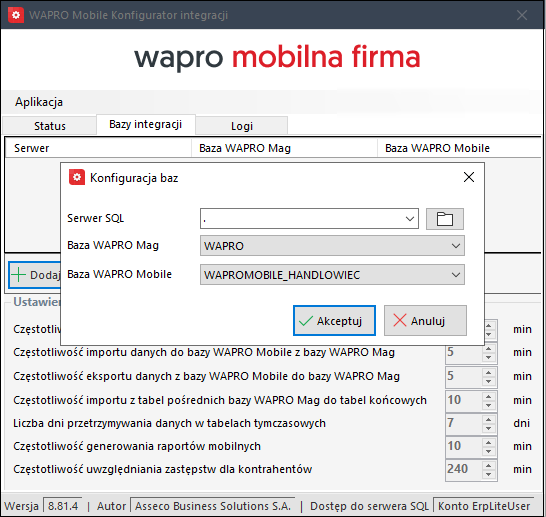
Task: Decrease mobile reports generation frequency
Action: coord(489,452)
